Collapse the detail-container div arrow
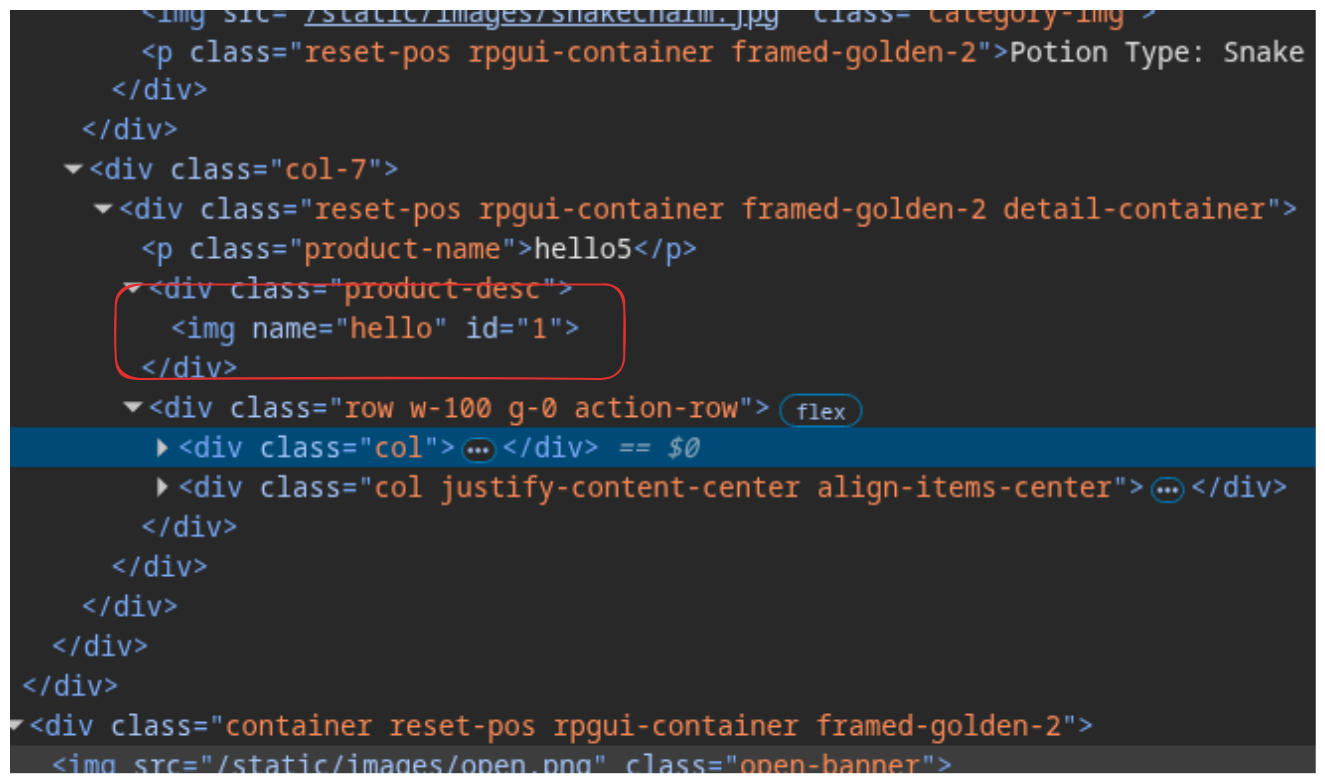This screenshot has width=1325, height=783. tap(102, 209)
